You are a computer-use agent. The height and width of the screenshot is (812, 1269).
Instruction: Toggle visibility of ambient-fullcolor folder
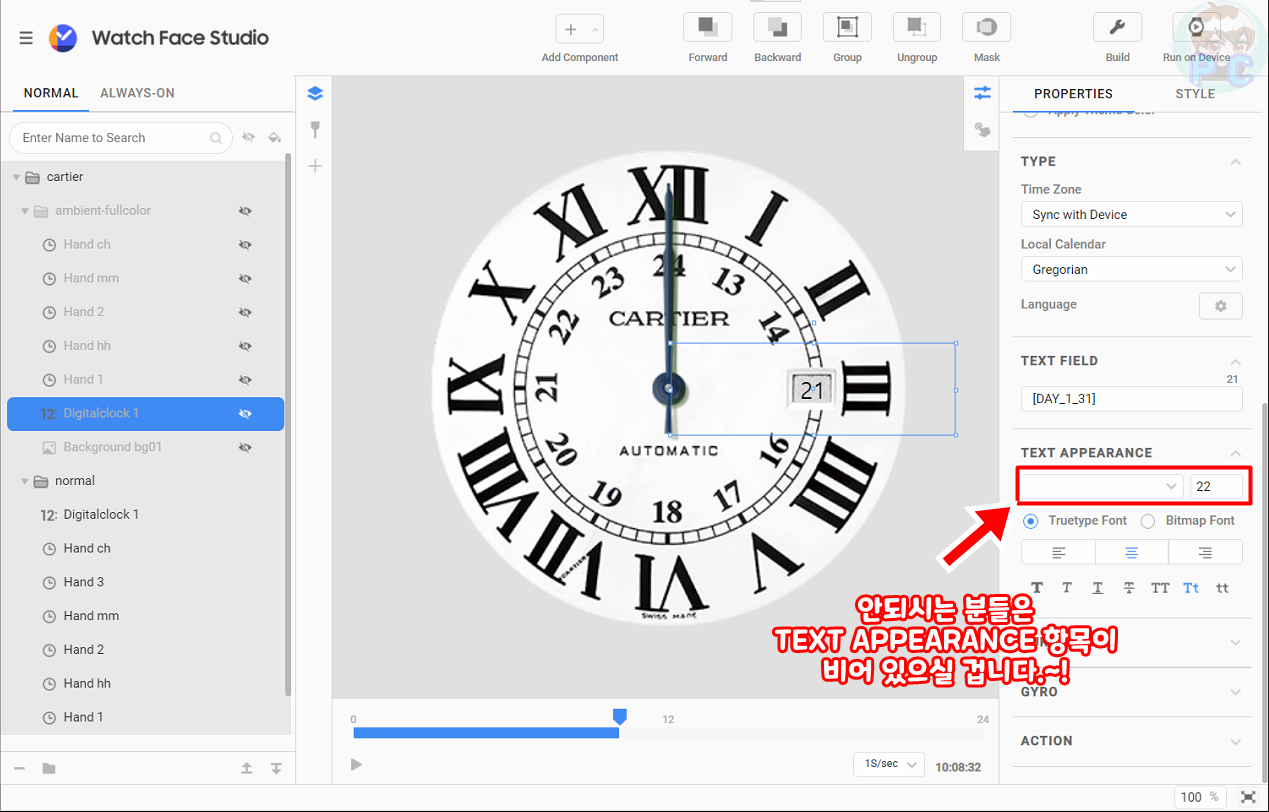[x=245, y=211]
